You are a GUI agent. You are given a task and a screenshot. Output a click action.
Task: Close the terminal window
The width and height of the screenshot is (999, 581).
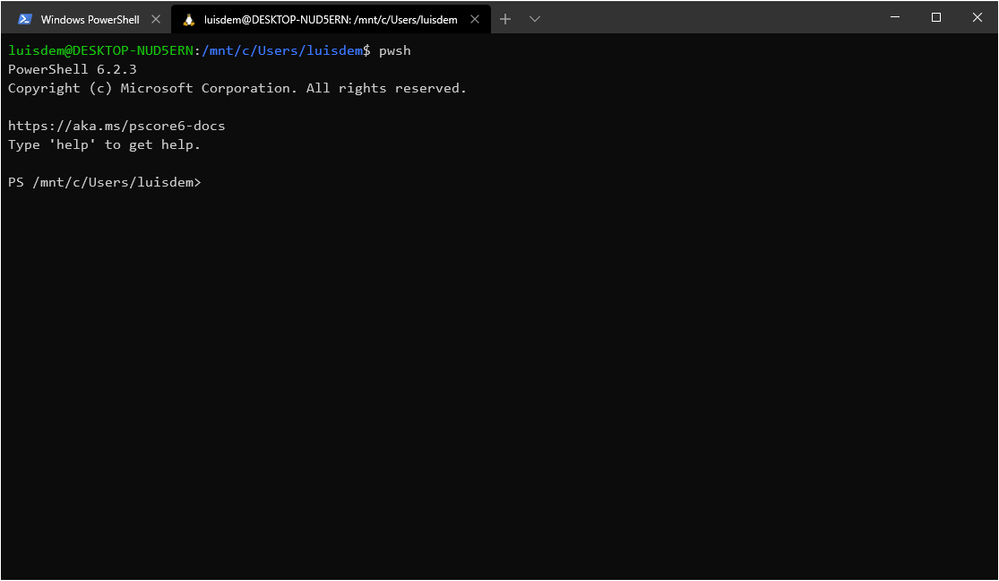[977, 17]
